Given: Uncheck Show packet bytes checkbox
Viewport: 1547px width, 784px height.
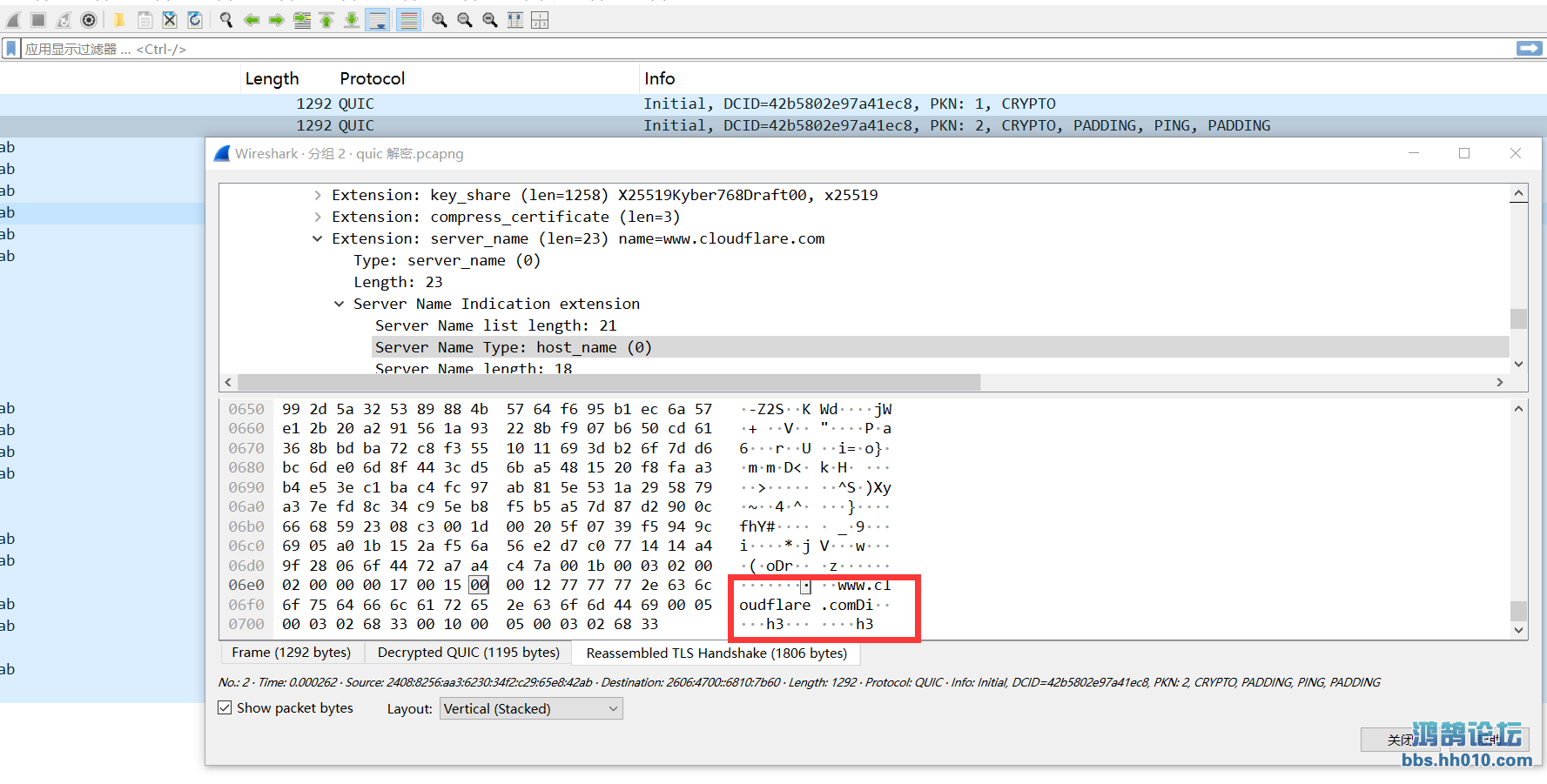Looking at the screenshot, I should coord(225,707).
